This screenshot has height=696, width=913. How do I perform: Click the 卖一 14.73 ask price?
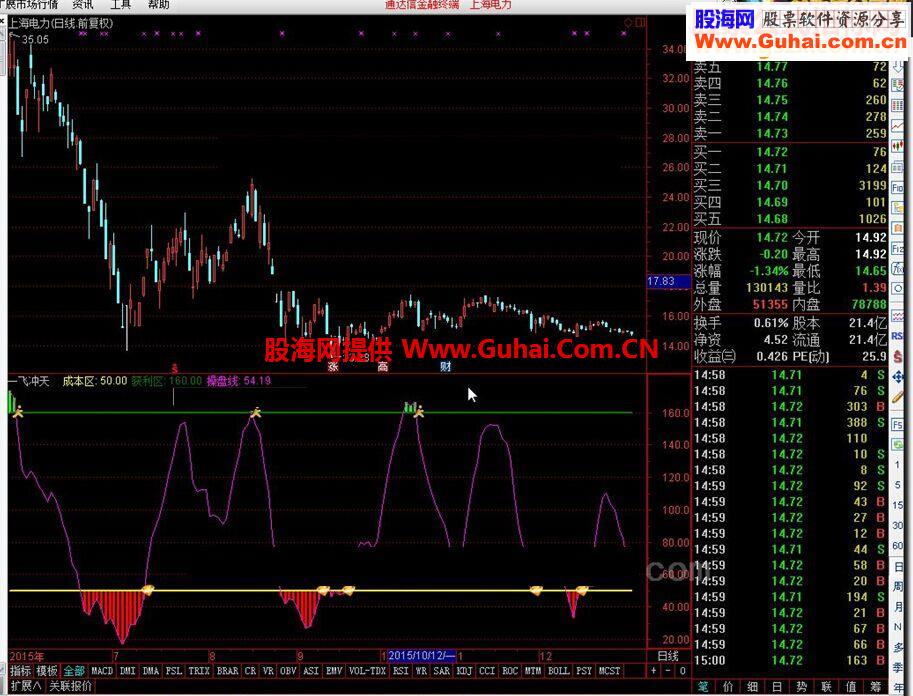(772, 133)
